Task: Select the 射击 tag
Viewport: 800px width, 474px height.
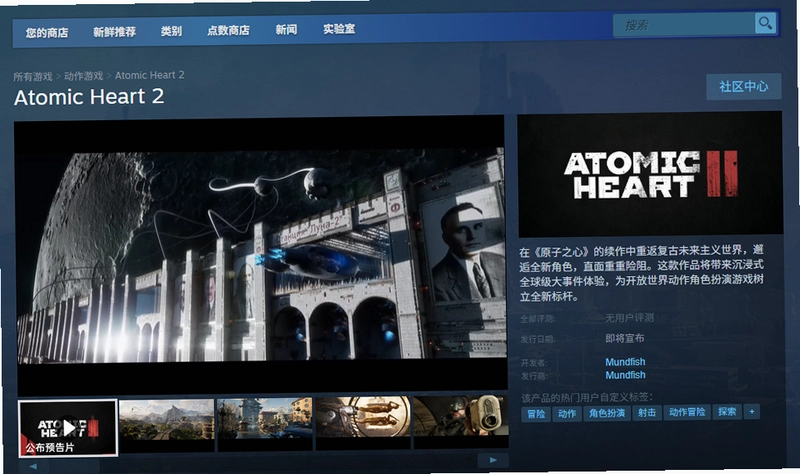Action: click(647, 412)
